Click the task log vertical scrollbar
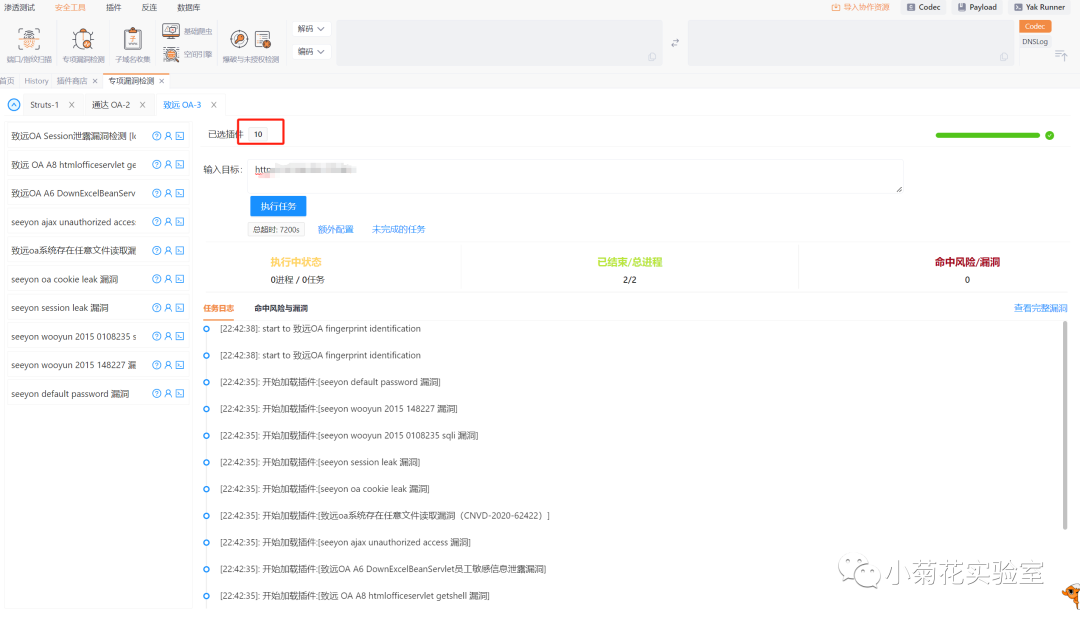Image resolution: width=1080 pixels, height=620 pixels. (x=1065, y=425)
